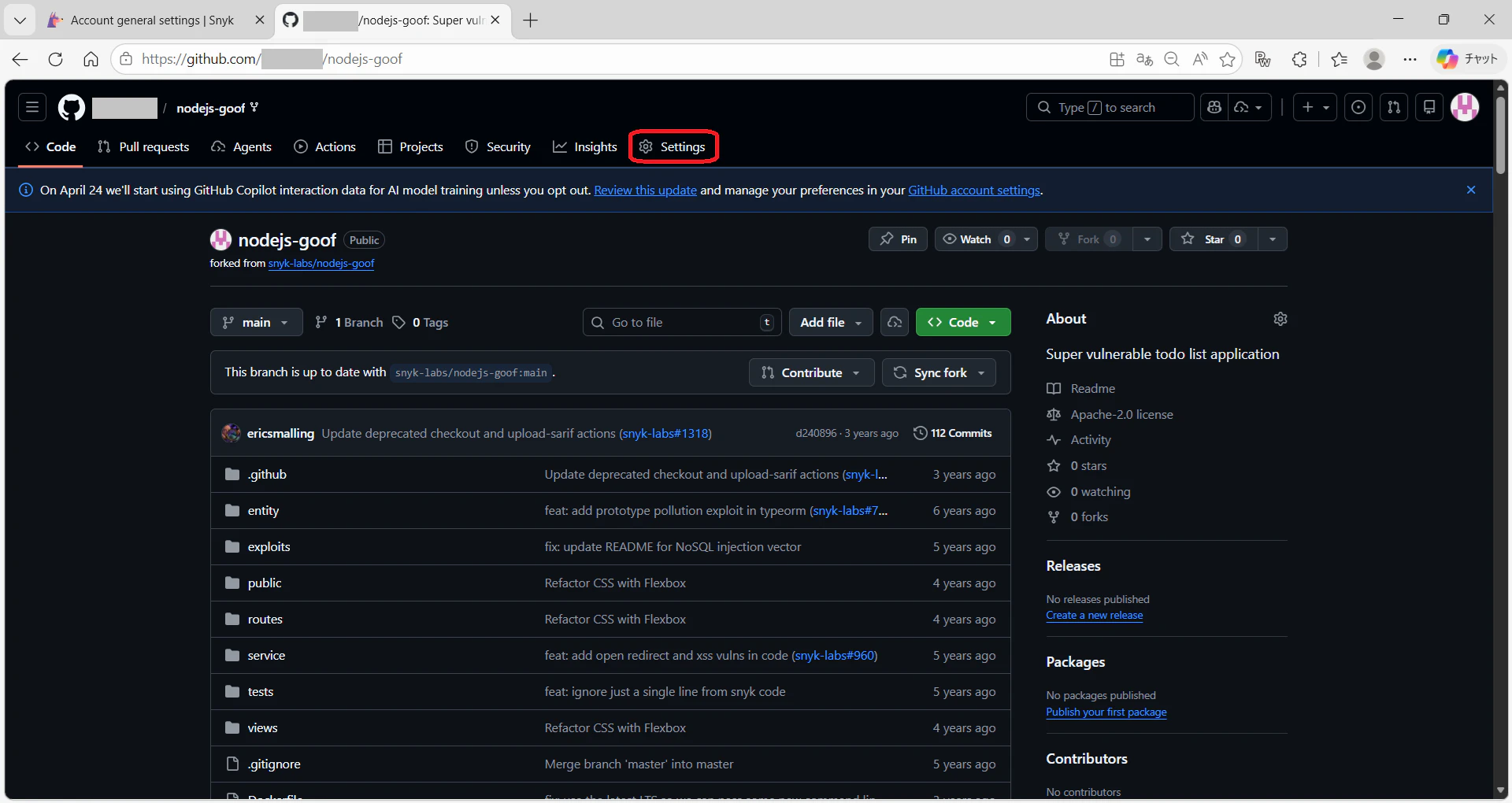Open the Edge Copilot chat button

[1467, 59]
